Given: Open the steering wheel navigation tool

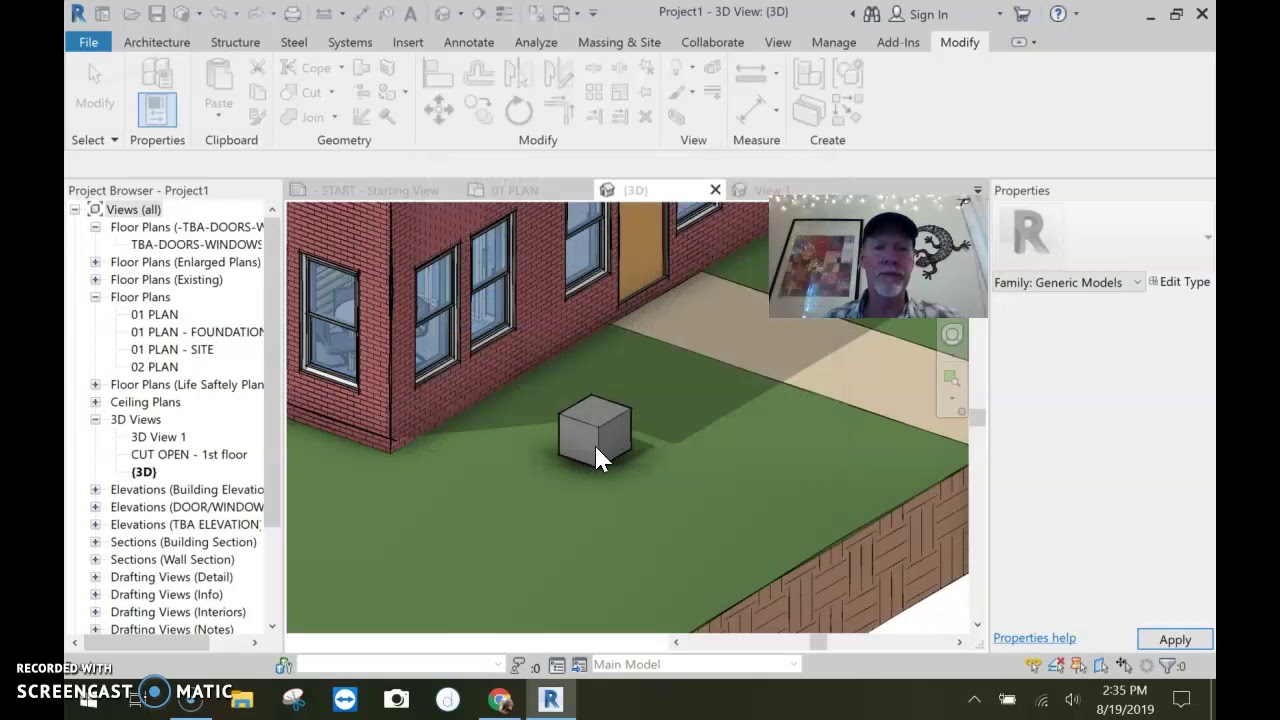Looking at the screenshot, I should (951, 335).
